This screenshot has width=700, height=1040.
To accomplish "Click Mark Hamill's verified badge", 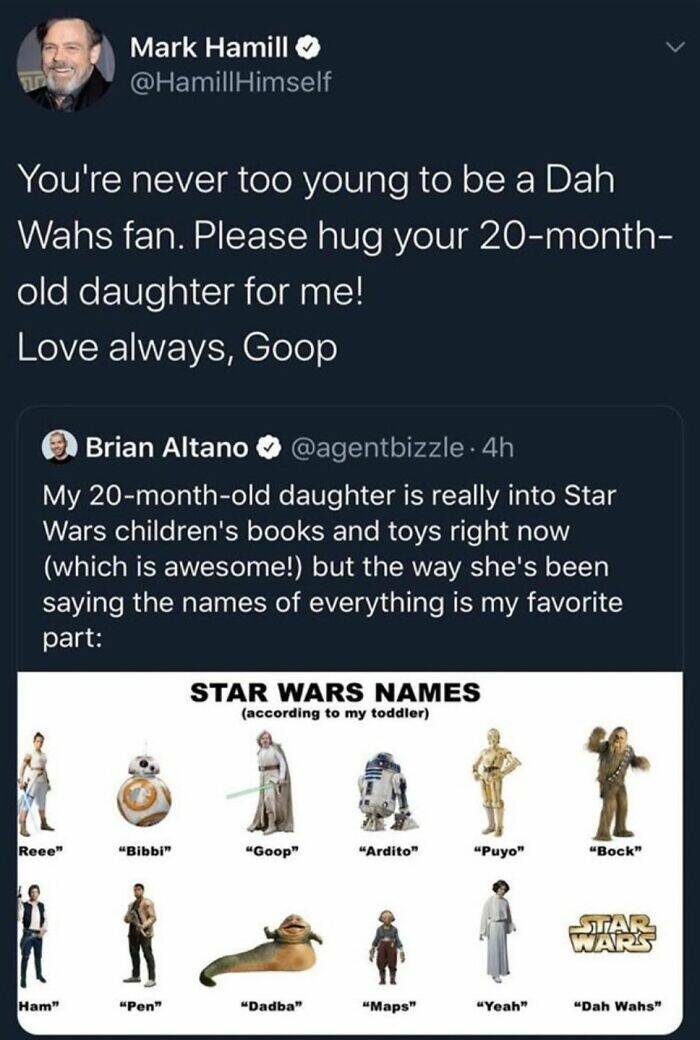I will click(x=311, y=46).
